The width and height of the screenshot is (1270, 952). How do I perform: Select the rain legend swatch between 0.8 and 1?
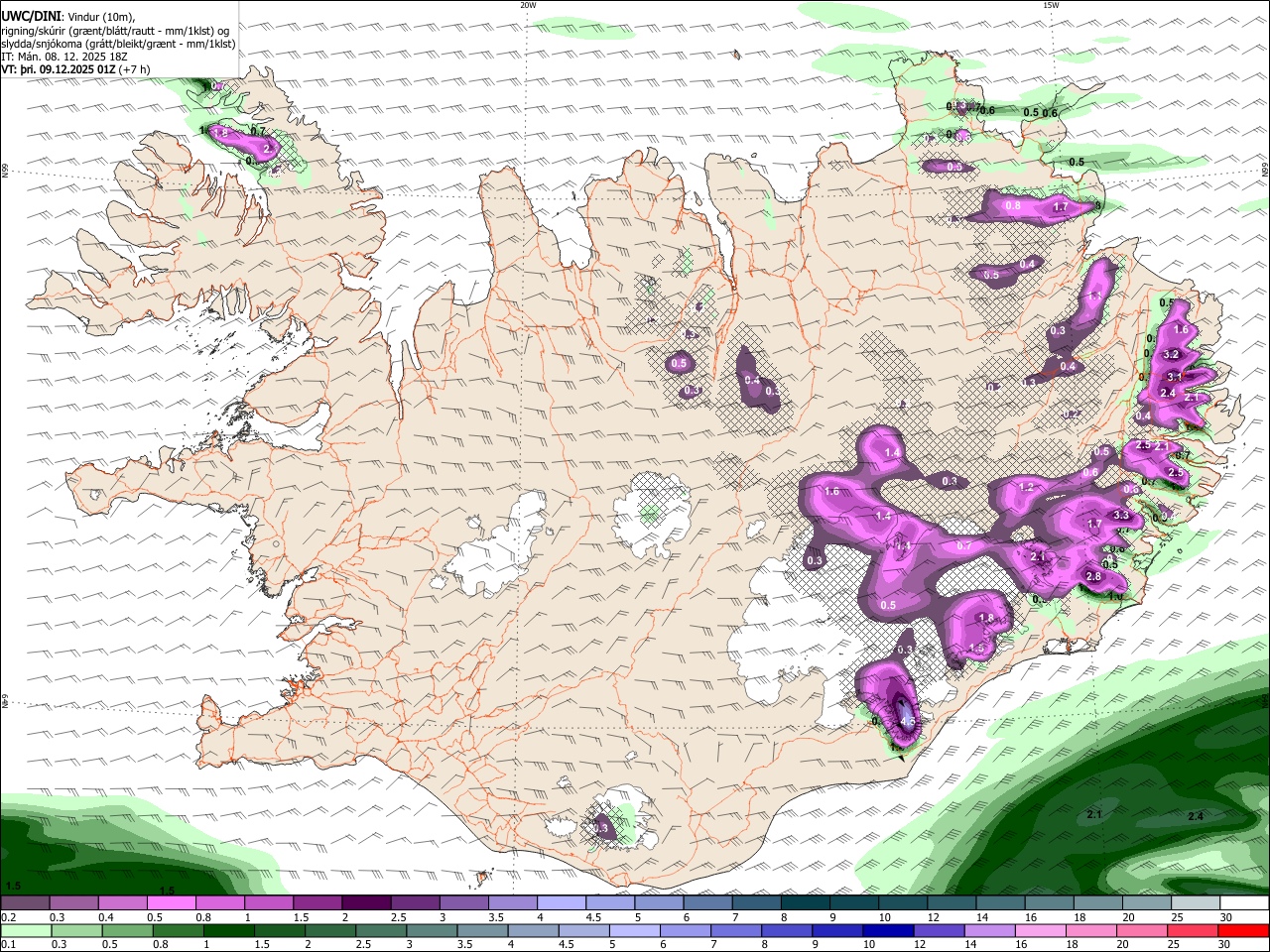[x=179, y=930]
